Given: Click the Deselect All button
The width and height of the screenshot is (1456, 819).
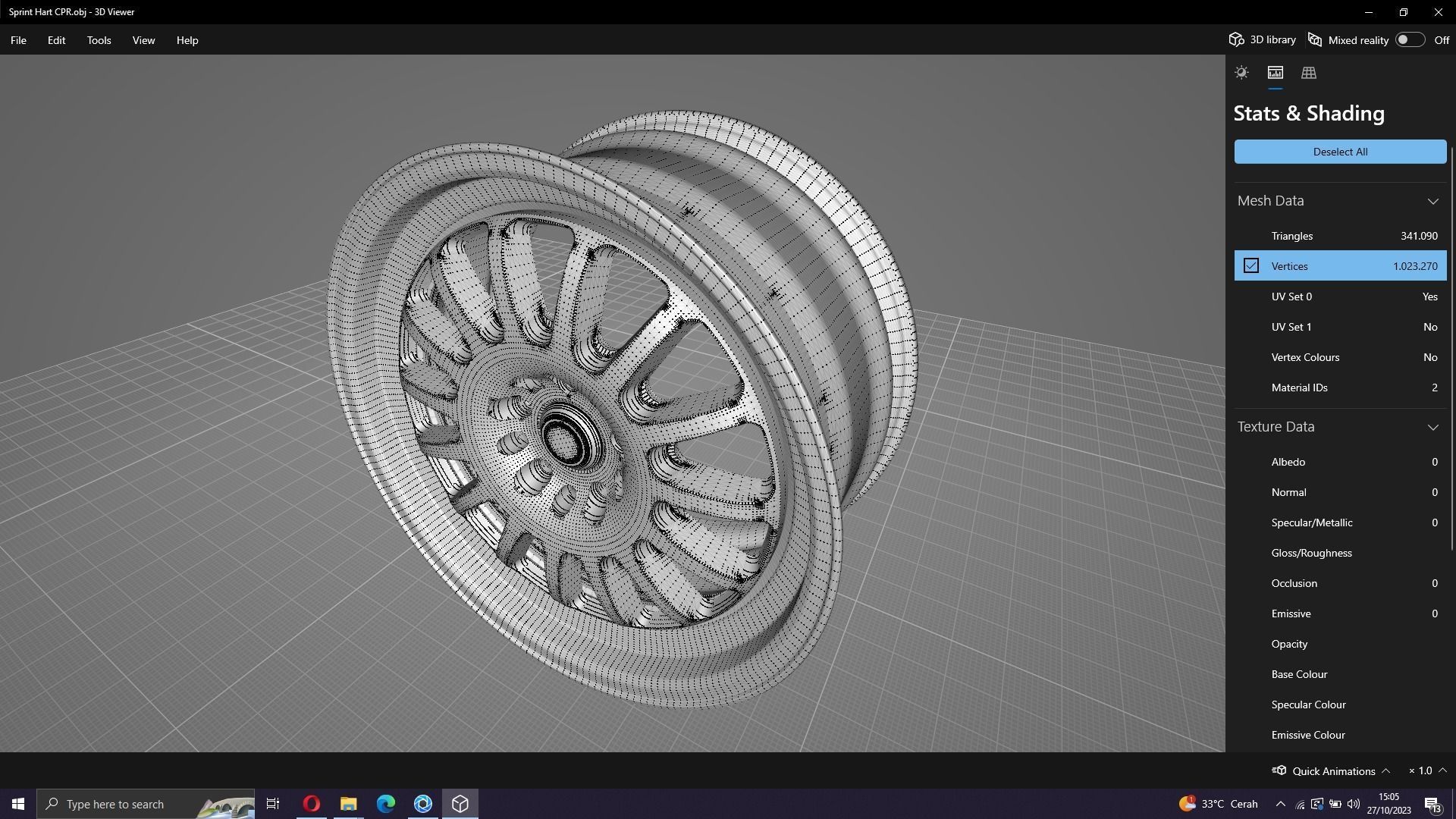Looking at the screenshot, I should [1340, 152].
